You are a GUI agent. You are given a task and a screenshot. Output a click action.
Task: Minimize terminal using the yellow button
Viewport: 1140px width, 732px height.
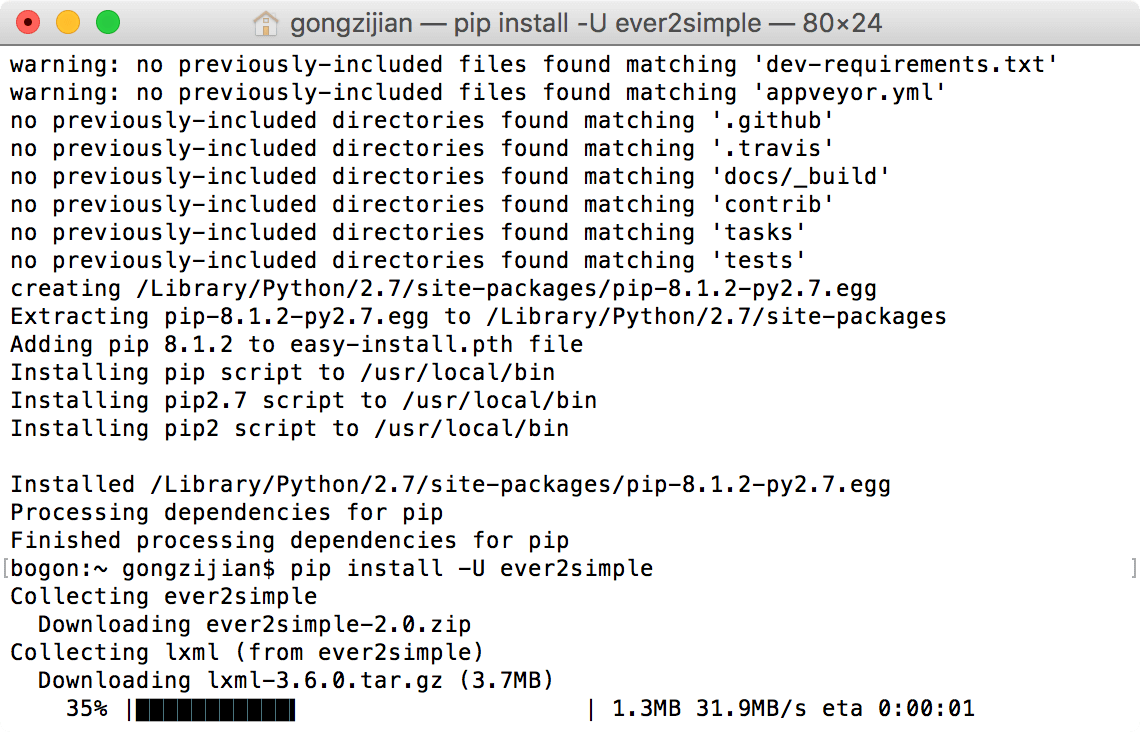[68, 23]
